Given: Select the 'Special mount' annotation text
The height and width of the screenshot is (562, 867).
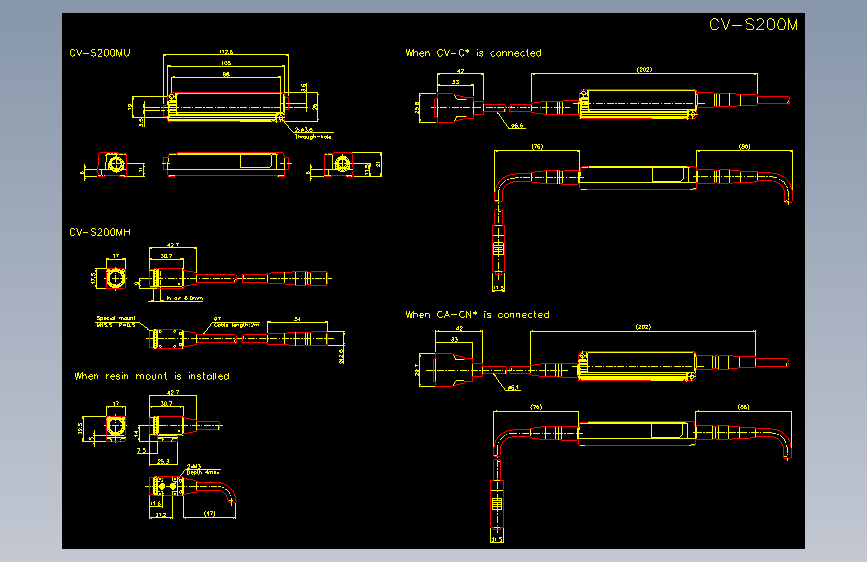Looking at the screenshot, I should pos(116,318).
